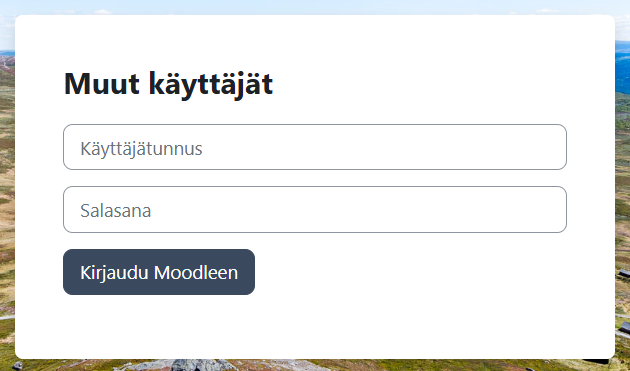
Task: Click the word Muut in heading
Action: (102, 84)
